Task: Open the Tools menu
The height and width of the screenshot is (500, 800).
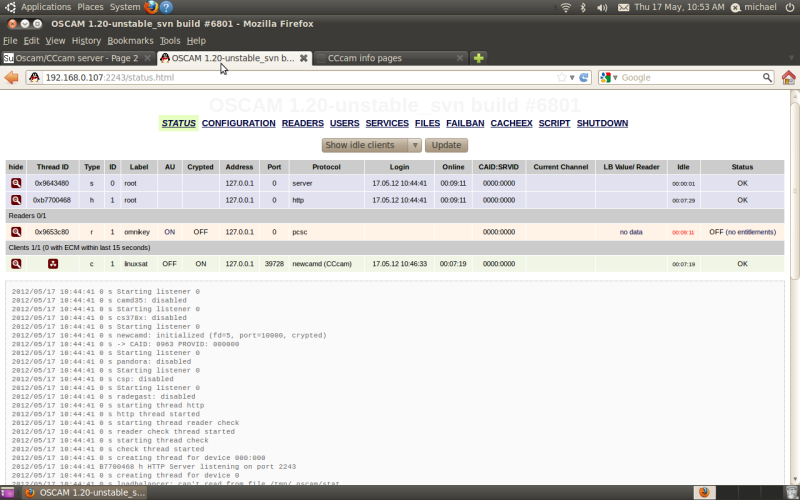Action: [x=170, y=41]
